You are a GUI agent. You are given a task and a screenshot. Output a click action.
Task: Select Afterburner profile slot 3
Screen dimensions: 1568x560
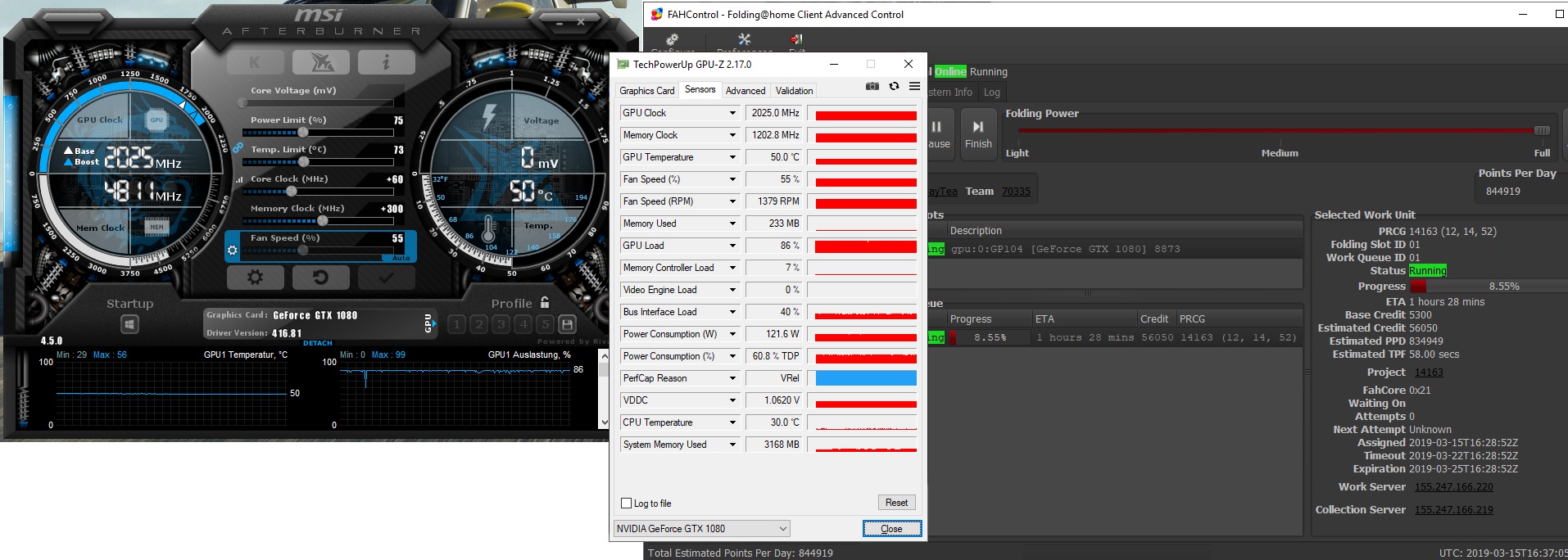tap(501, 324)
